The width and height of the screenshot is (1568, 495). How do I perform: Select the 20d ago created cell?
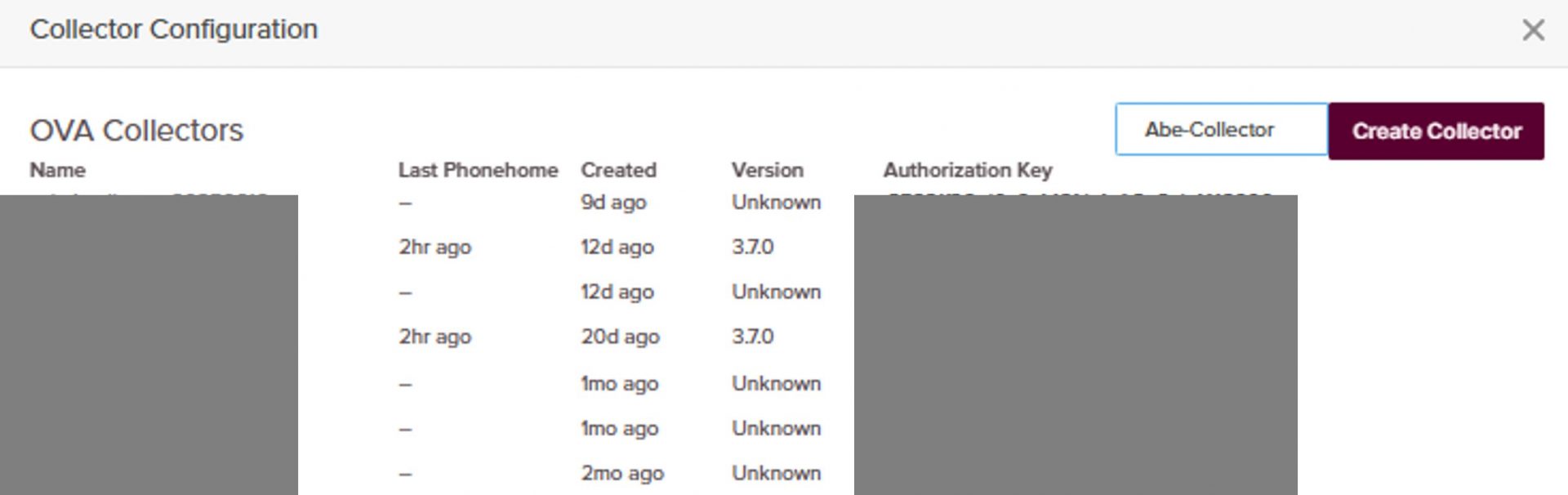pos(620,337)
